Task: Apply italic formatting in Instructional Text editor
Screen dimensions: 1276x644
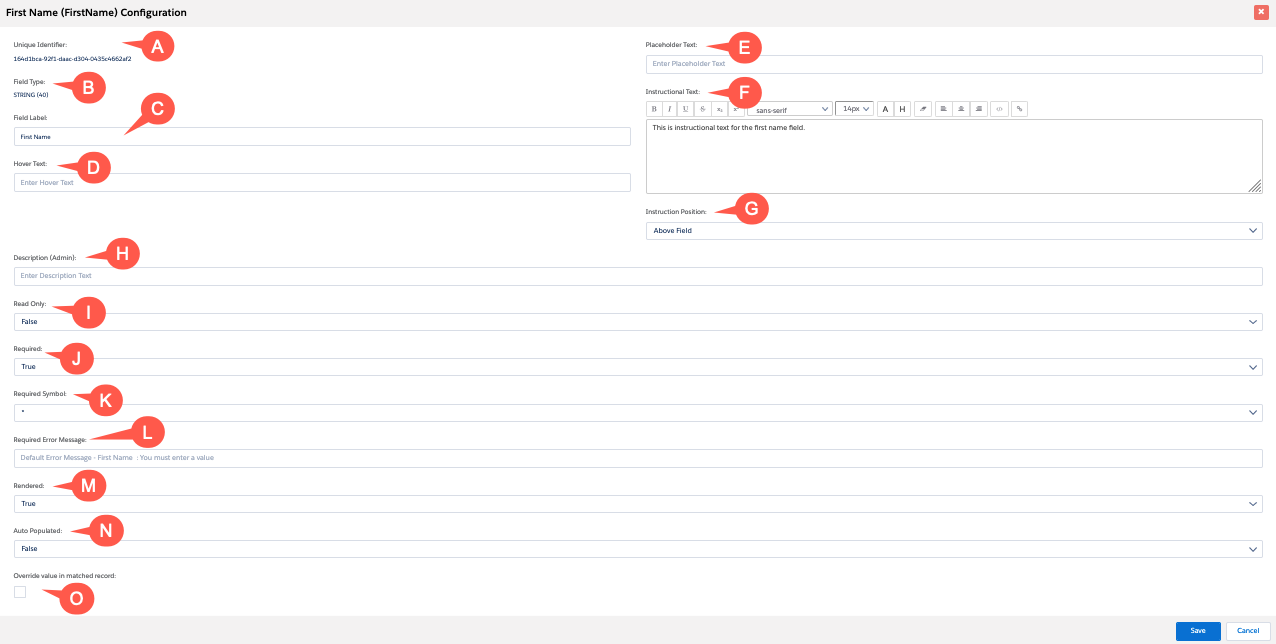Action: coord(670,109)
